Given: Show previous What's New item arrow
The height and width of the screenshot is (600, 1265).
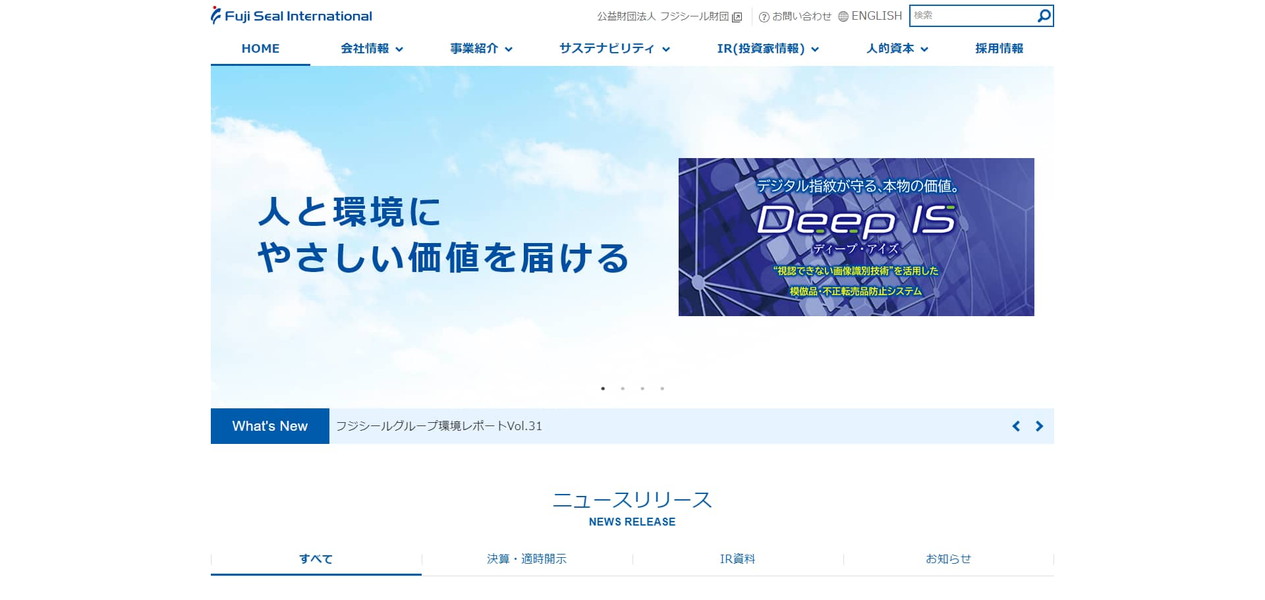Looking at the screenshot, I should click(x=1016, y=426).
